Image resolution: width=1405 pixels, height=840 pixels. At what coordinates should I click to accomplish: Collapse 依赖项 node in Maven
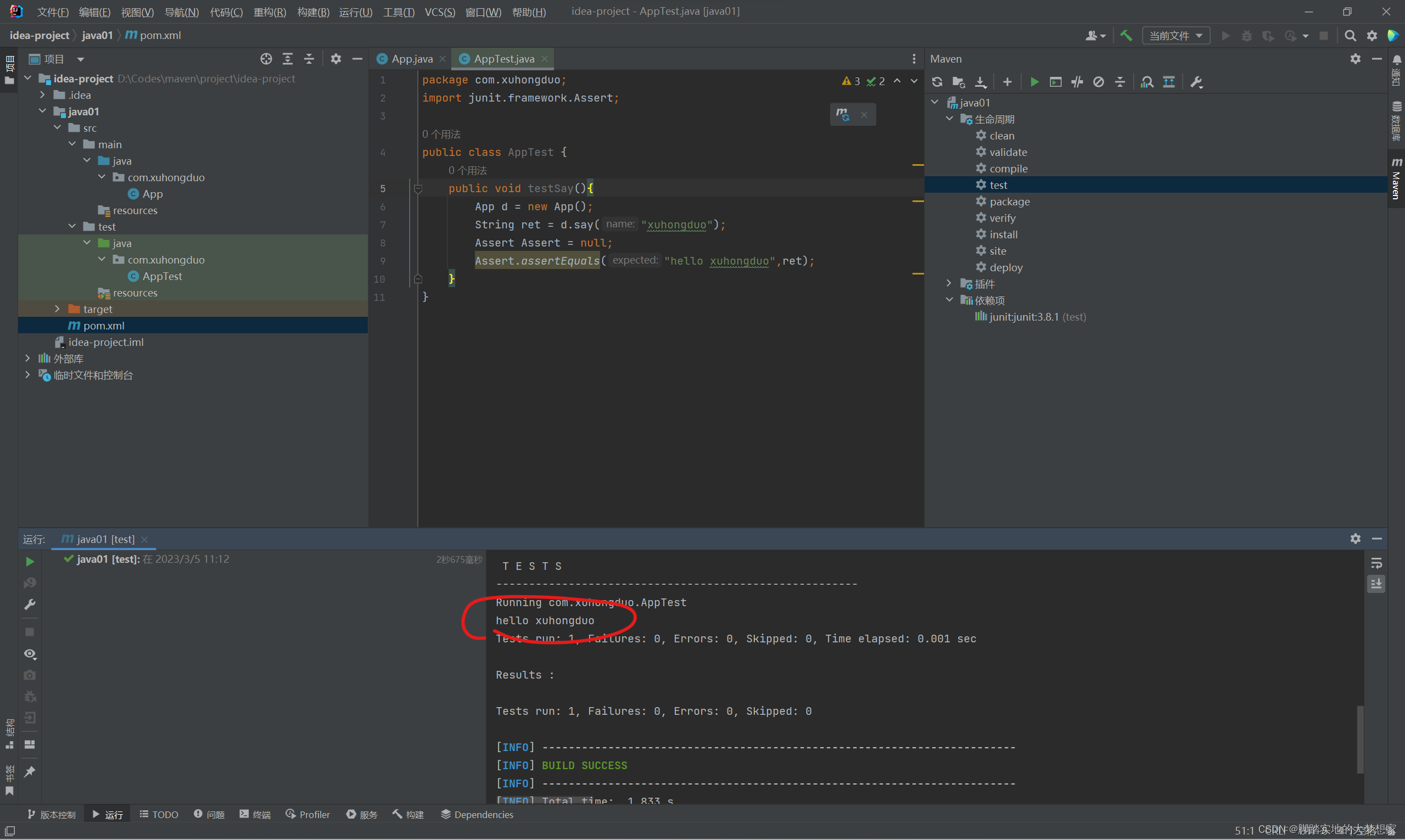pos(949,299)
